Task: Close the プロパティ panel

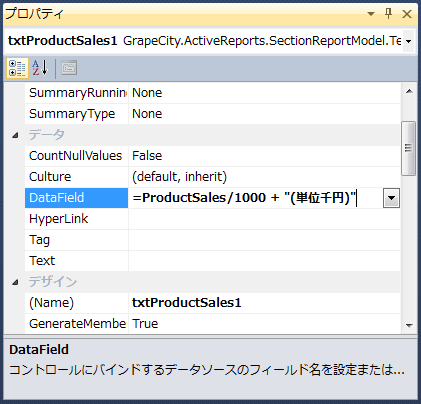Action: [x=407, y=14]
